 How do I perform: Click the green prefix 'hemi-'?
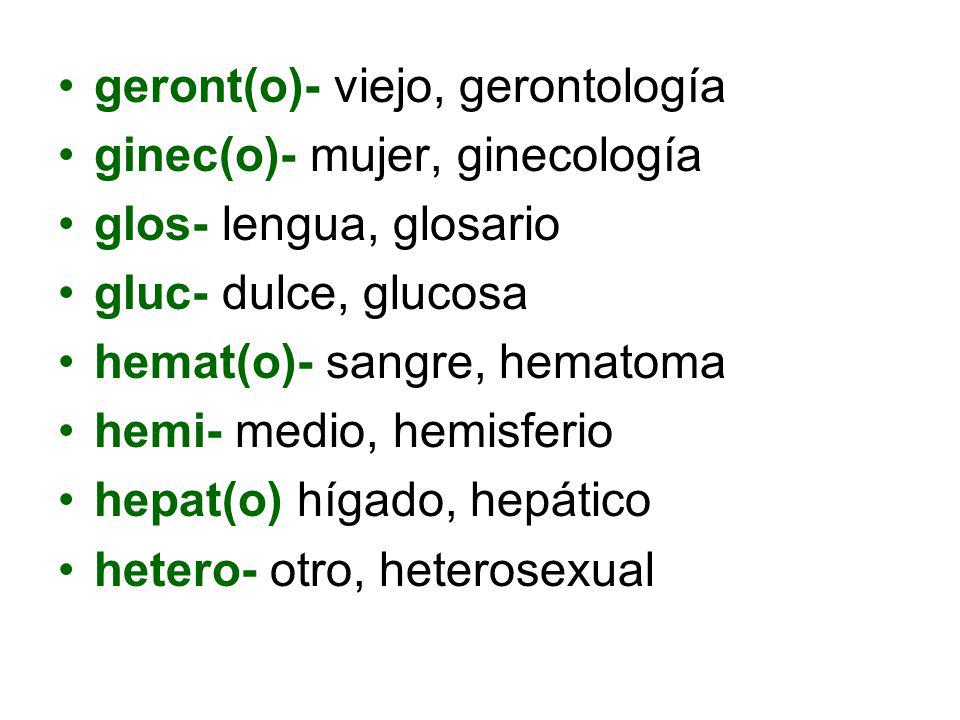point(159,431)
